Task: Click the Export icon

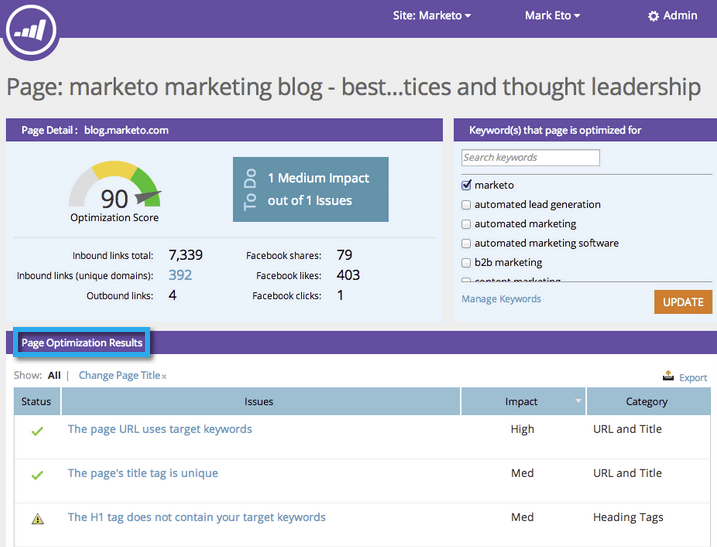Action: pyautogui.click(x=668, y=377)
